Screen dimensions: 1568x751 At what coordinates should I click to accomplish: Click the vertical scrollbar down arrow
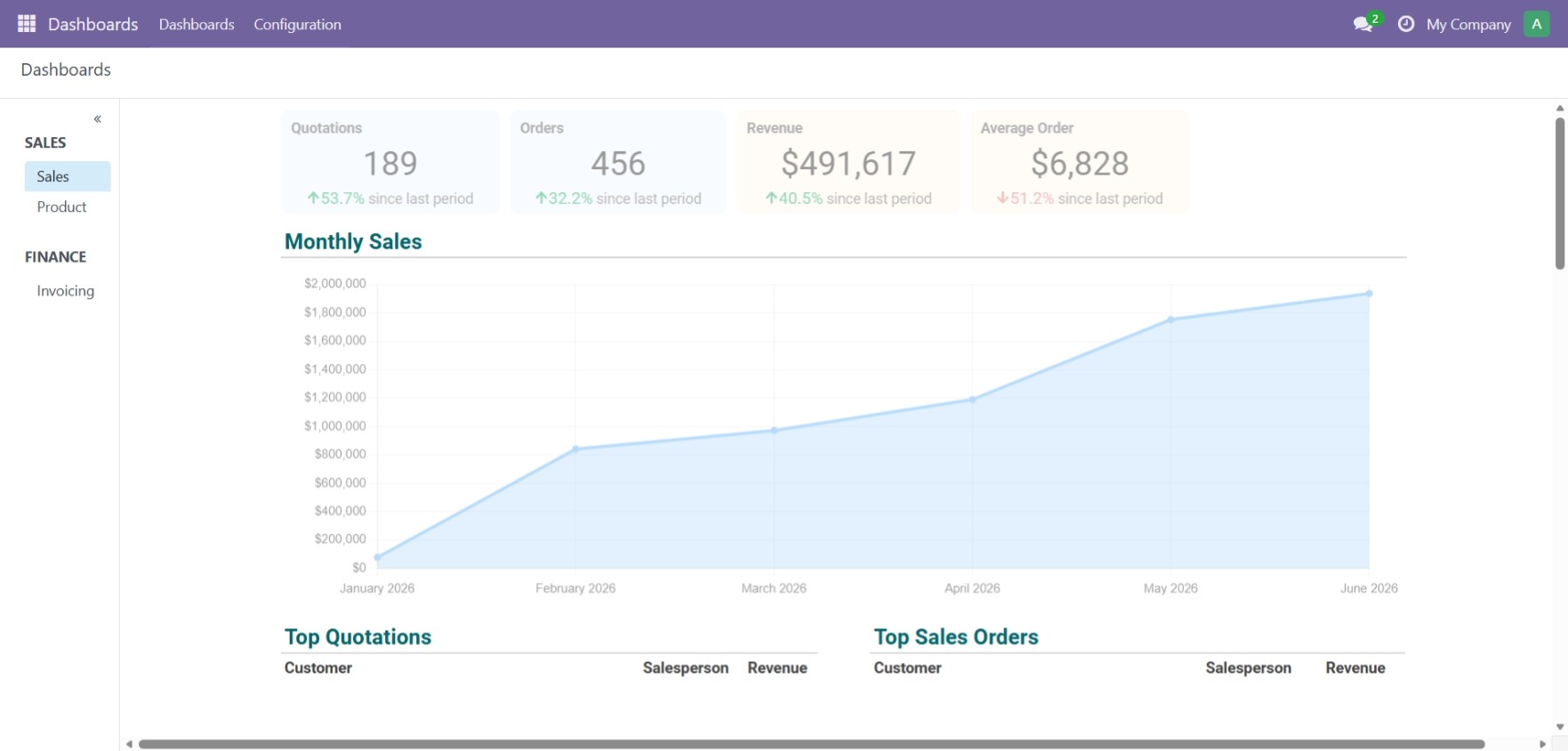[x=1560, y=727]
